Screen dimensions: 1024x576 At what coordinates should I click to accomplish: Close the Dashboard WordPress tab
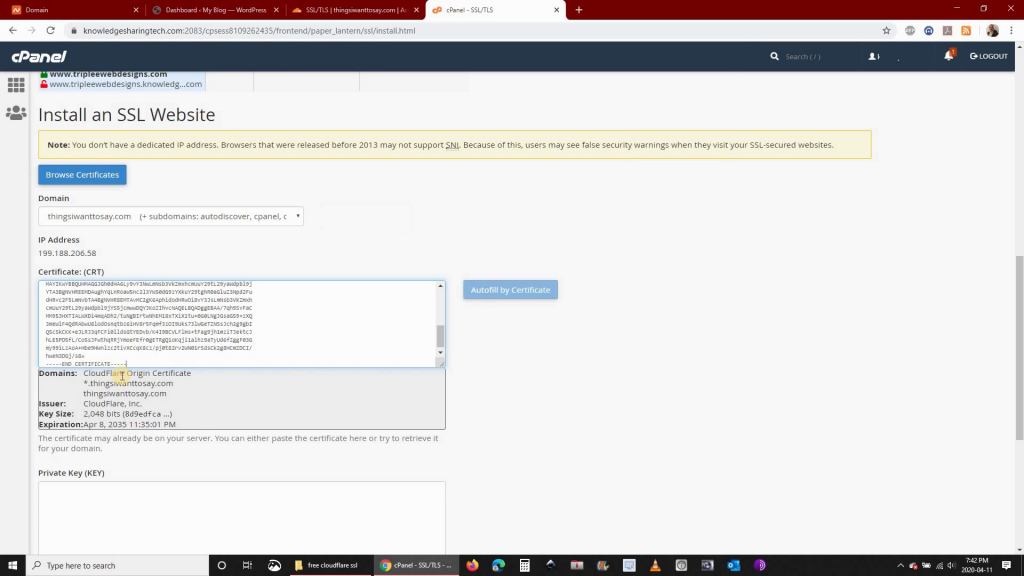click(x=276, y=10)
